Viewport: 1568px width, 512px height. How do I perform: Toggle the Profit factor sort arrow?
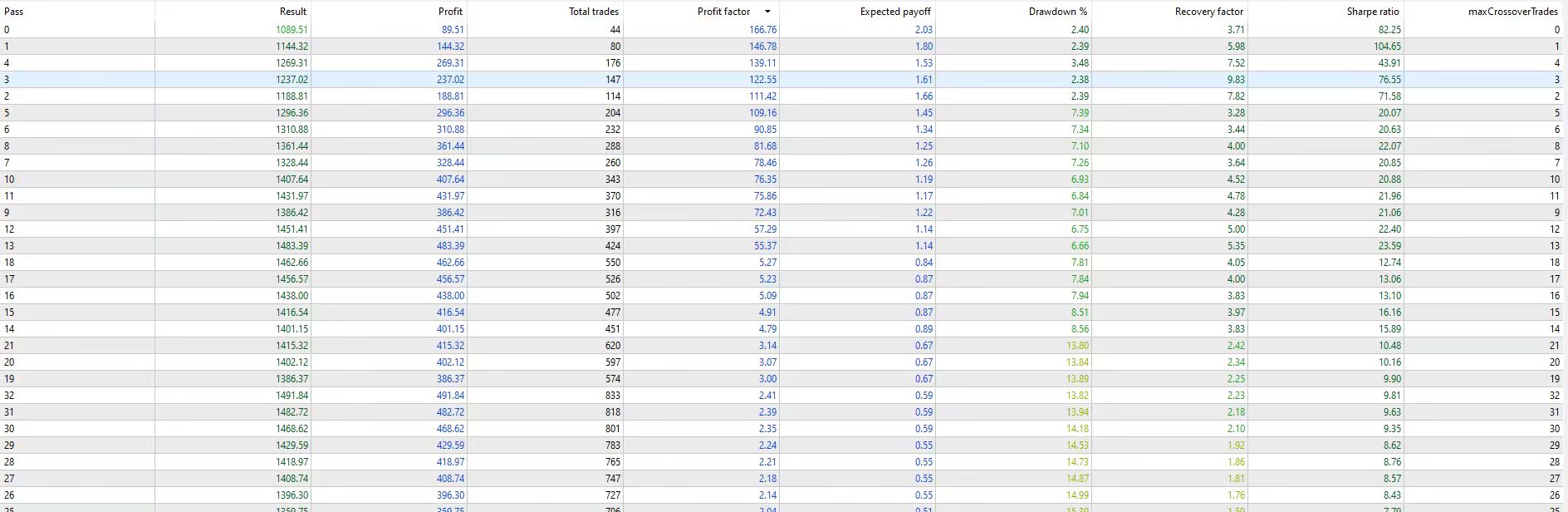(x=767, y=12)
